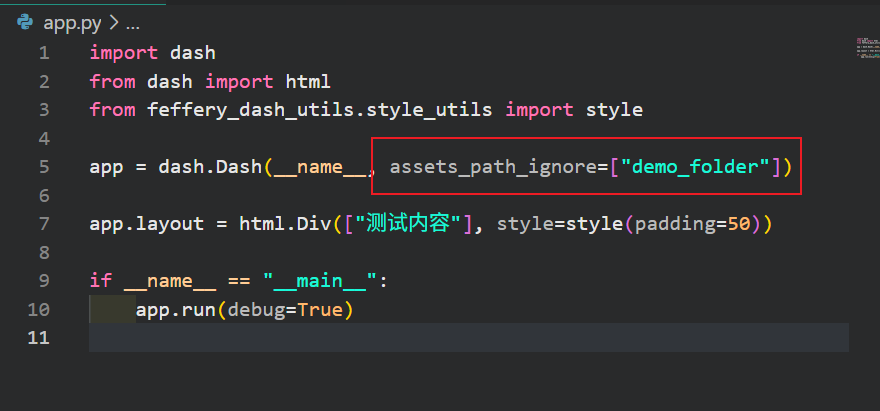Click the "demo_folder" string literal
The width and height of the screenshot is (880, 411).
point(696,167)
